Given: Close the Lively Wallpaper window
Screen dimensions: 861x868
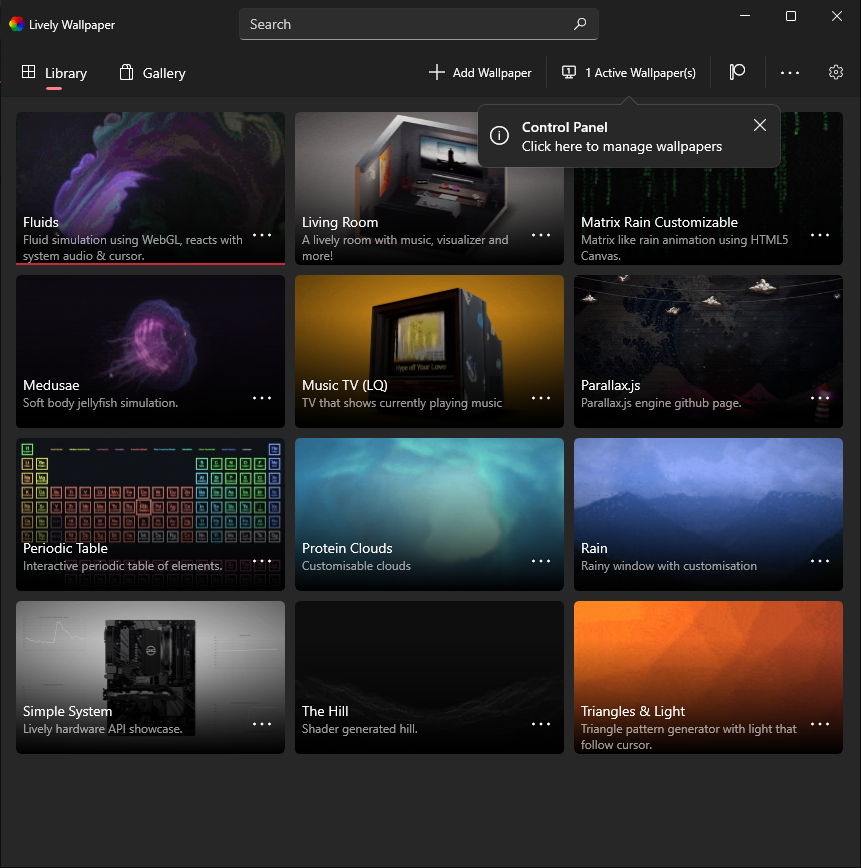Looking at the screenshot, I should 837,16.
